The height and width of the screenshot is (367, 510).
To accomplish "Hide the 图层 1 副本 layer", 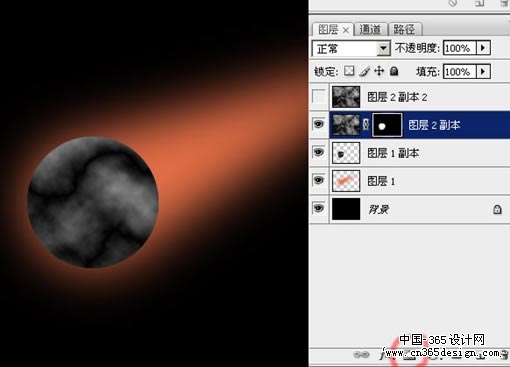I will pos(319,152).
